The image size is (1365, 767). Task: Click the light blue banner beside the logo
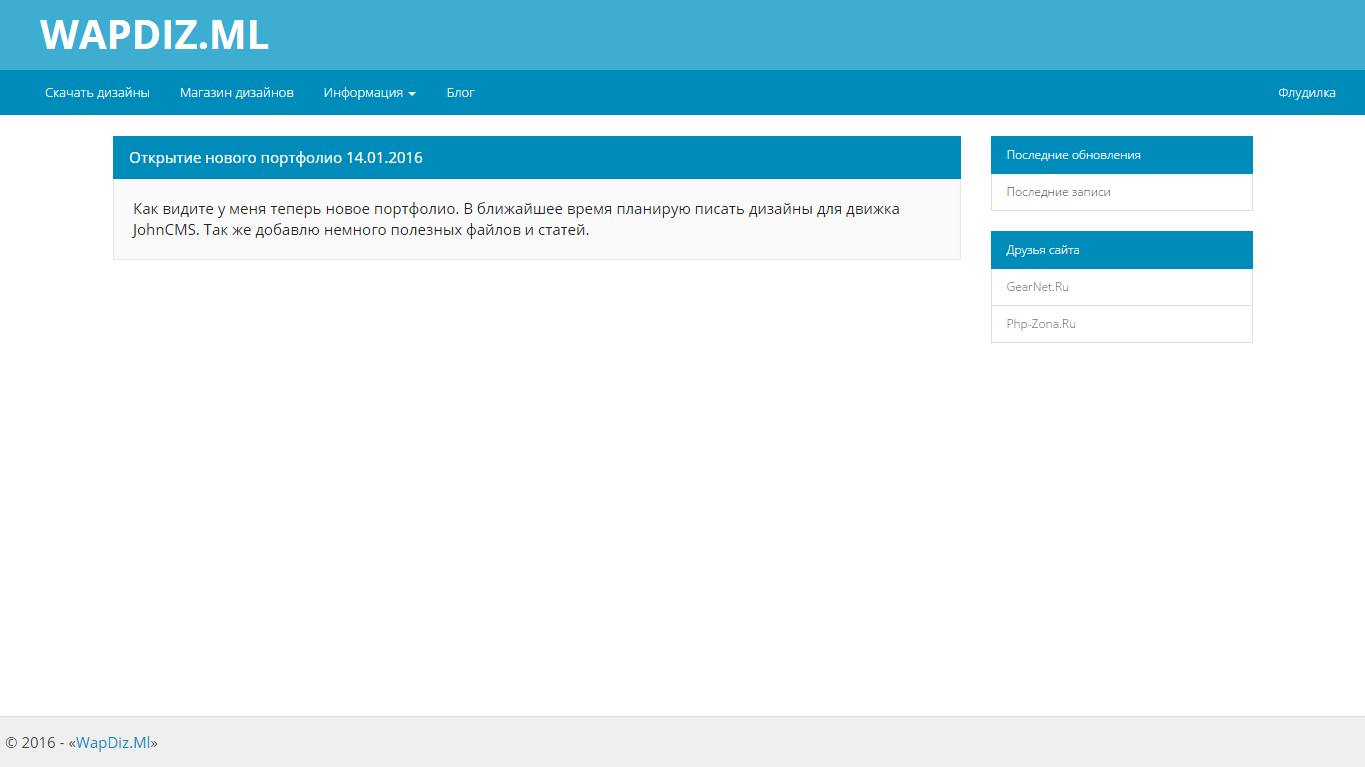[x=800, y=35]
